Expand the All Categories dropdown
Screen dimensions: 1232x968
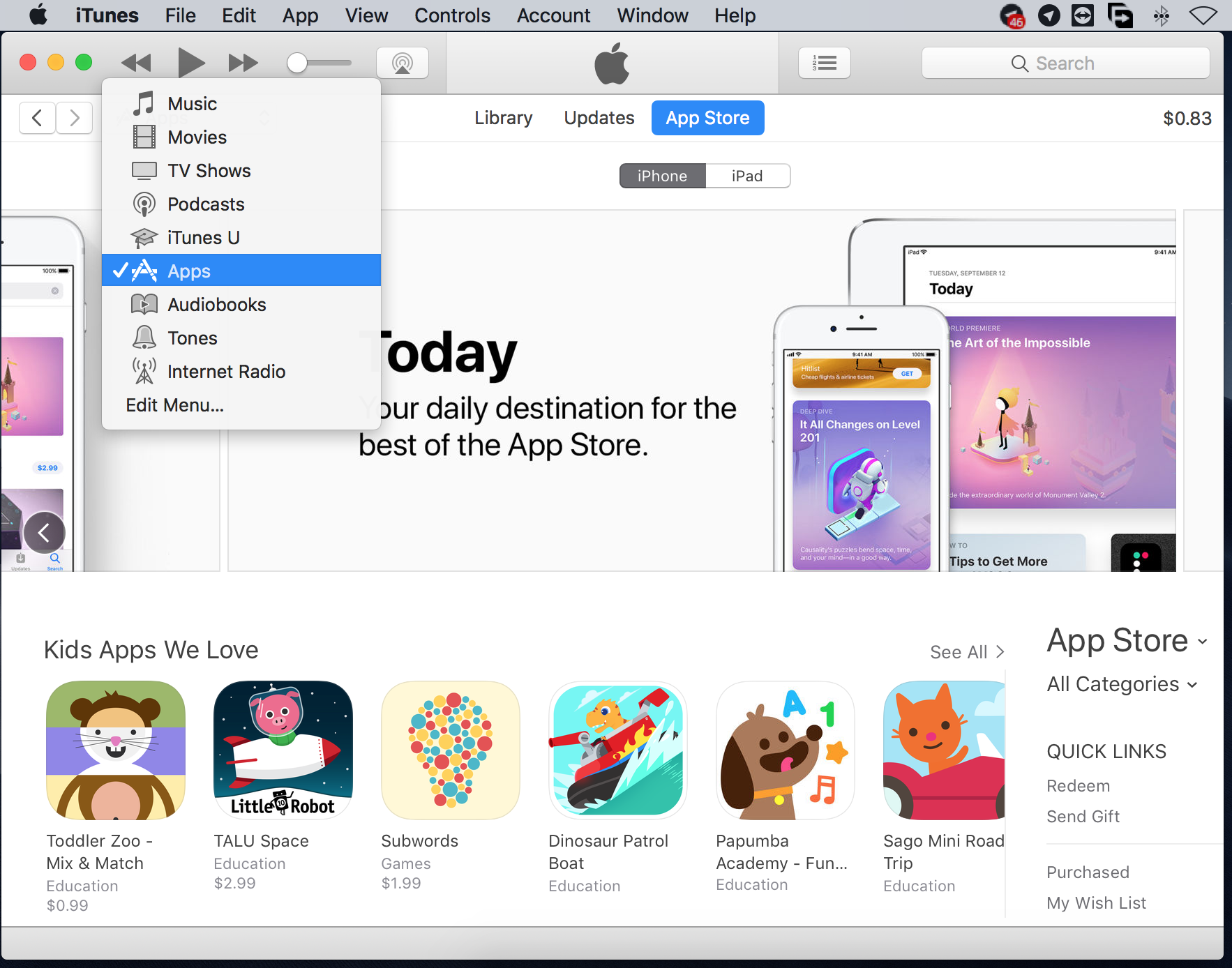[1122, 684]
